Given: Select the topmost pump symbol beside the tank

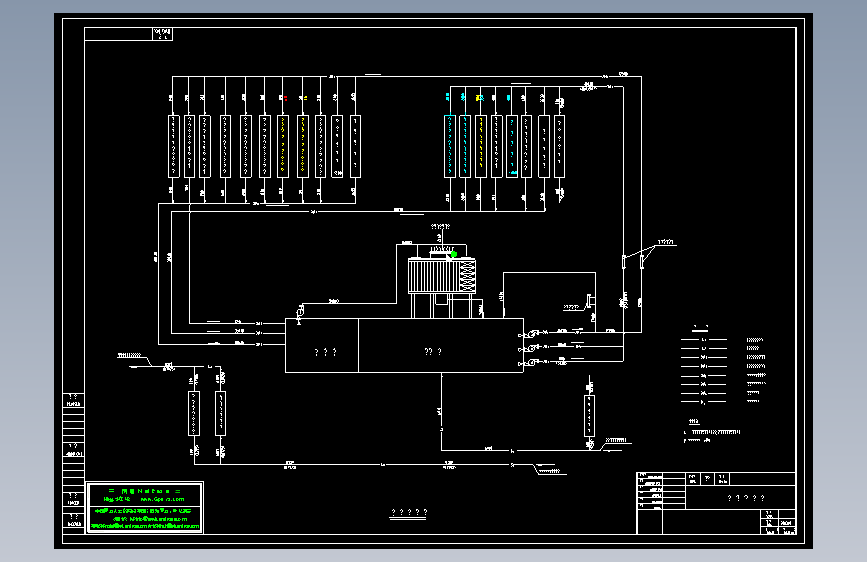Looking at the screenshot, I should coord(532,334).
